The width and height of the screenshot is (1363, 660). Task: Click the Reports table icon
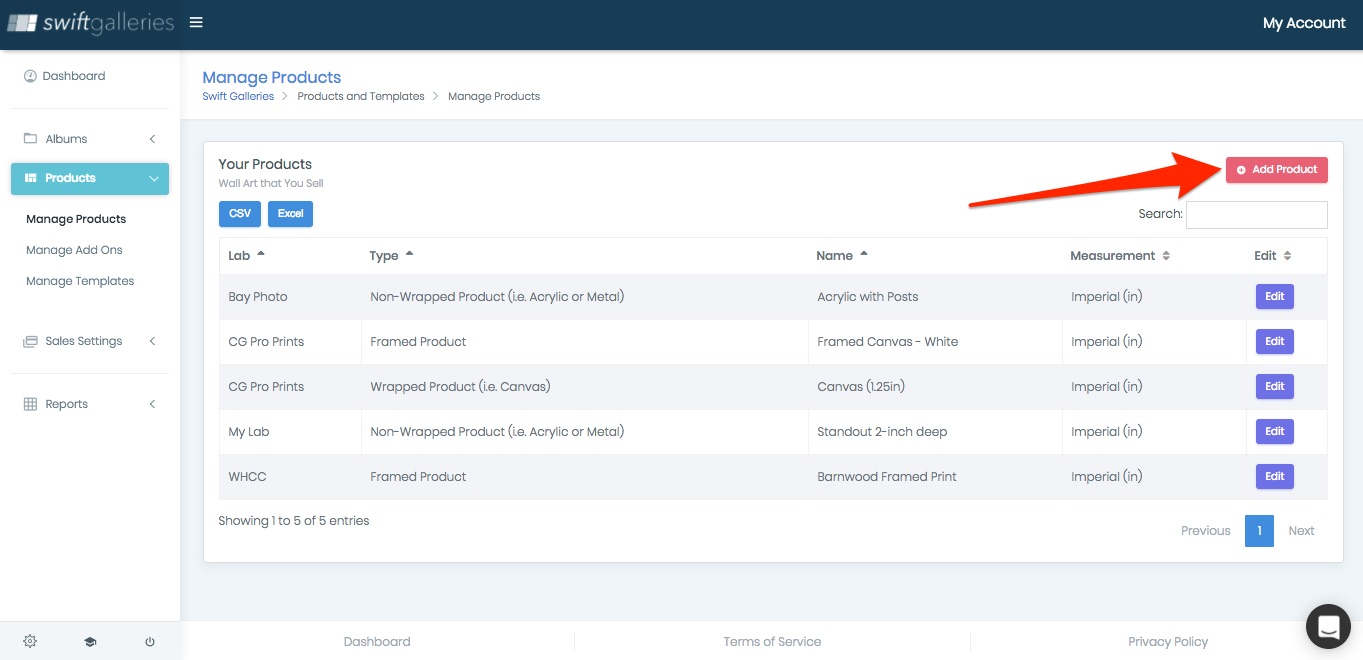tap(30, 404)
